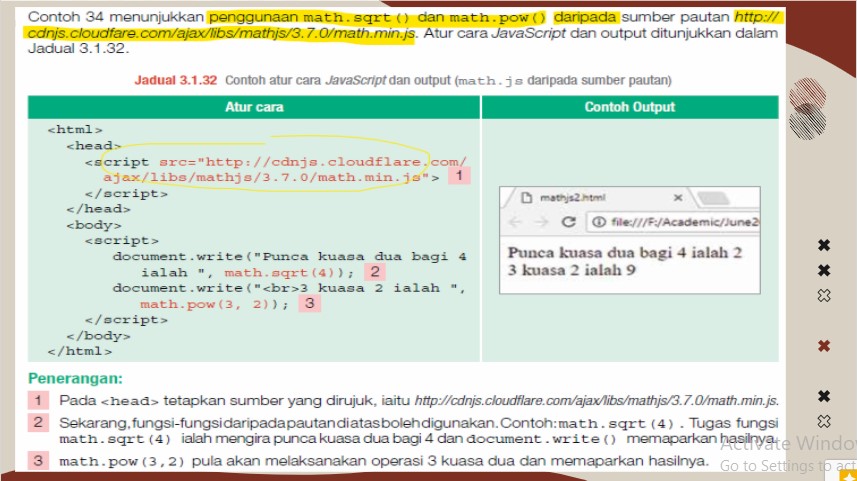Go forward using the browser arrow

click(541, 221)
